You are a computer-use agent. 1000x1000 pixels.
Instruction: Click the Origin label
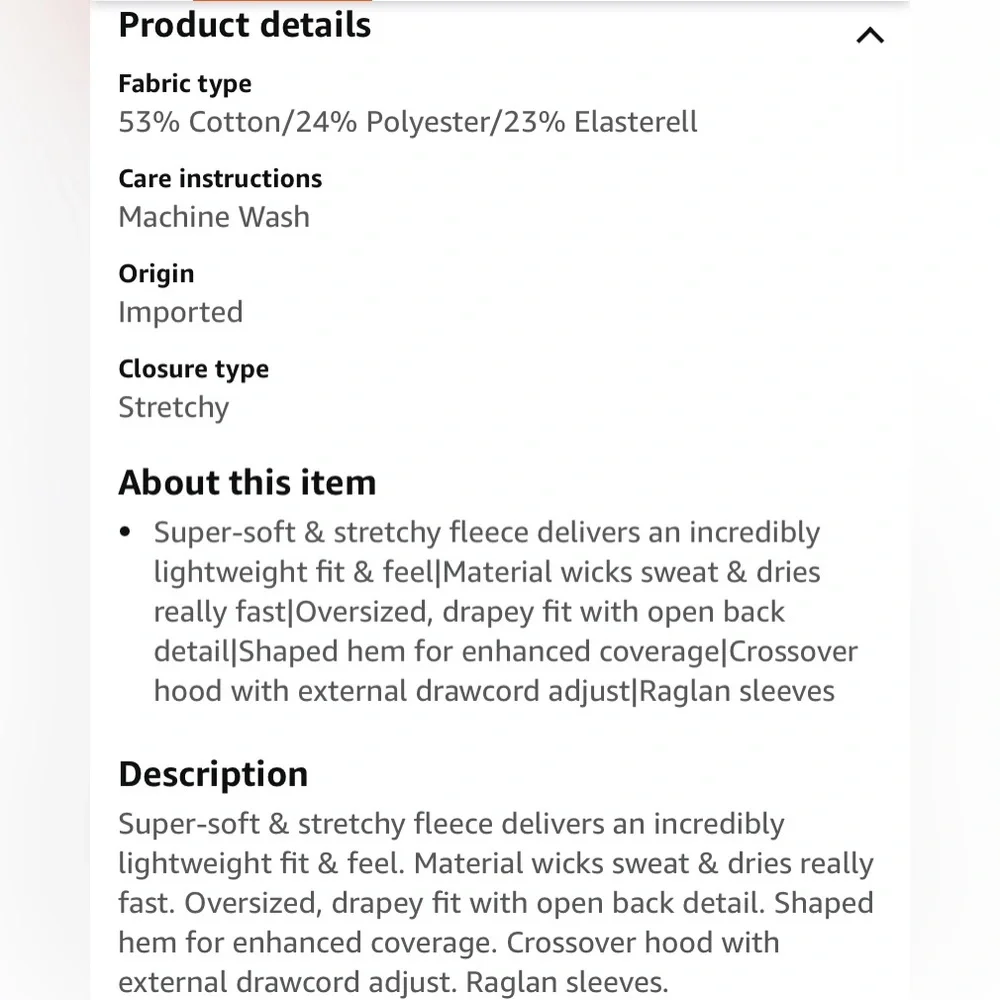[x=156, y=274]
